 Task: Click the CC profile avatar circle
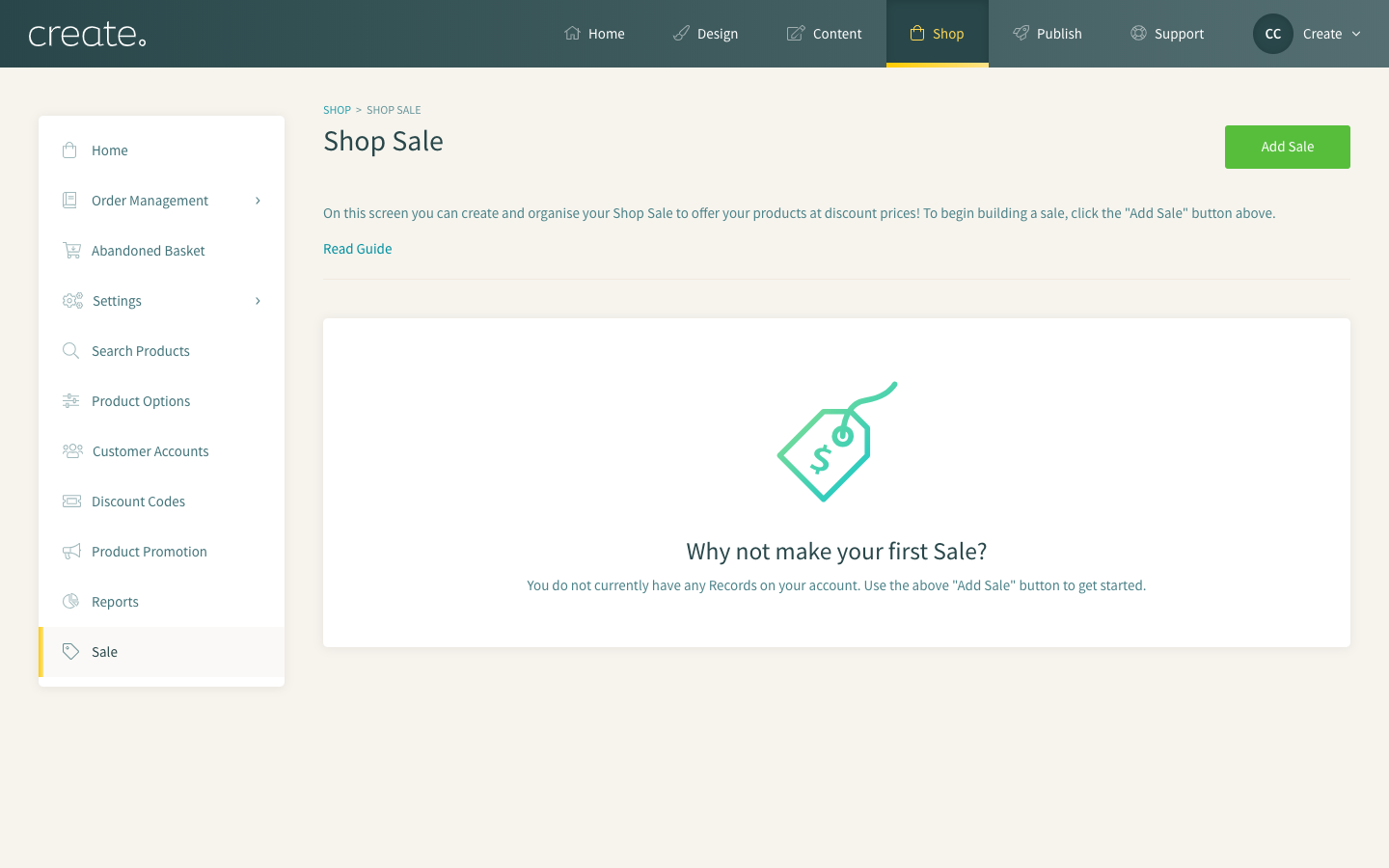pos(1272,34)
